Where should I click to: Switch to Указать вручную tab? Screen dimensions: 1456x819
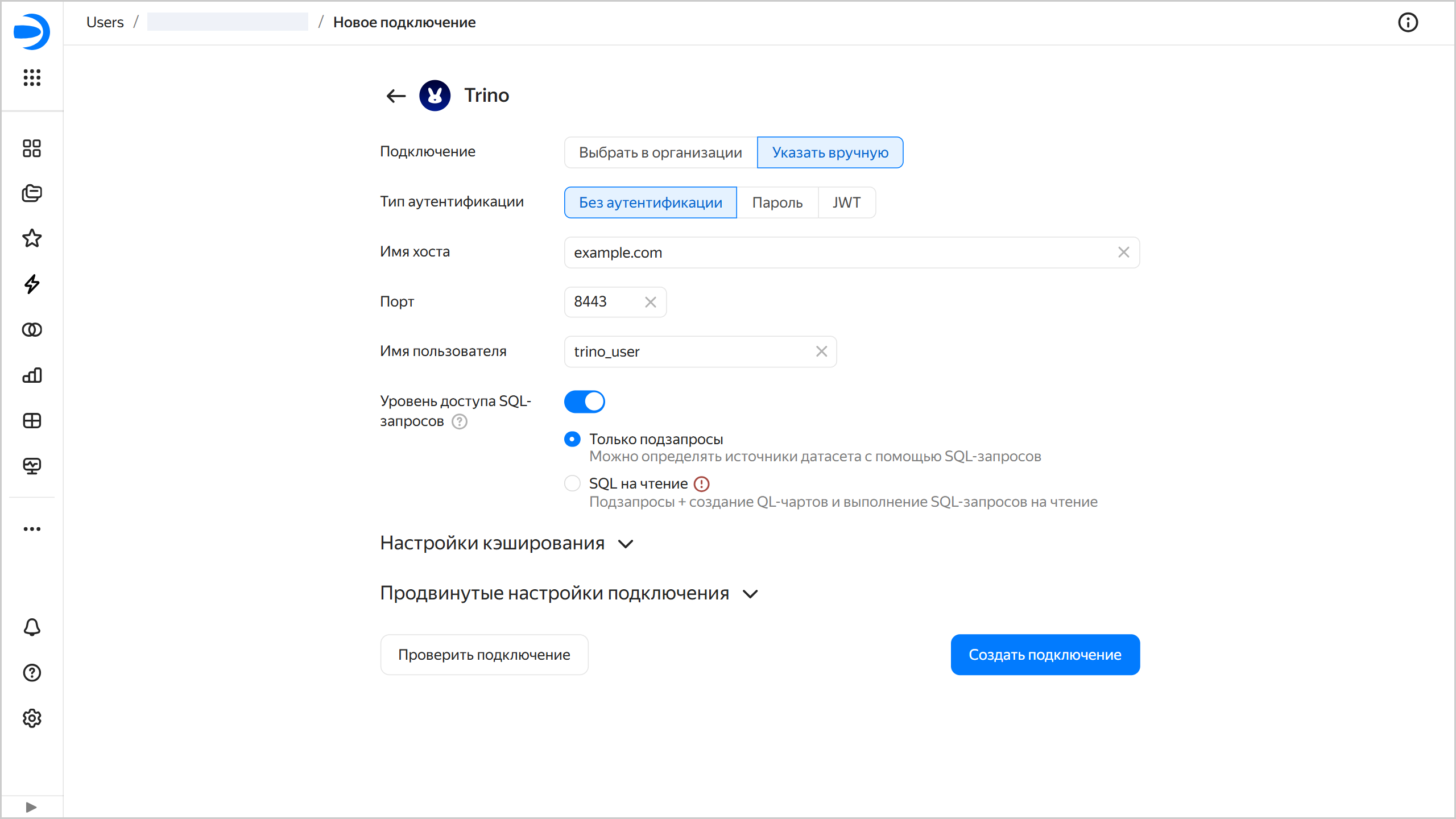(x=830, y=152)
